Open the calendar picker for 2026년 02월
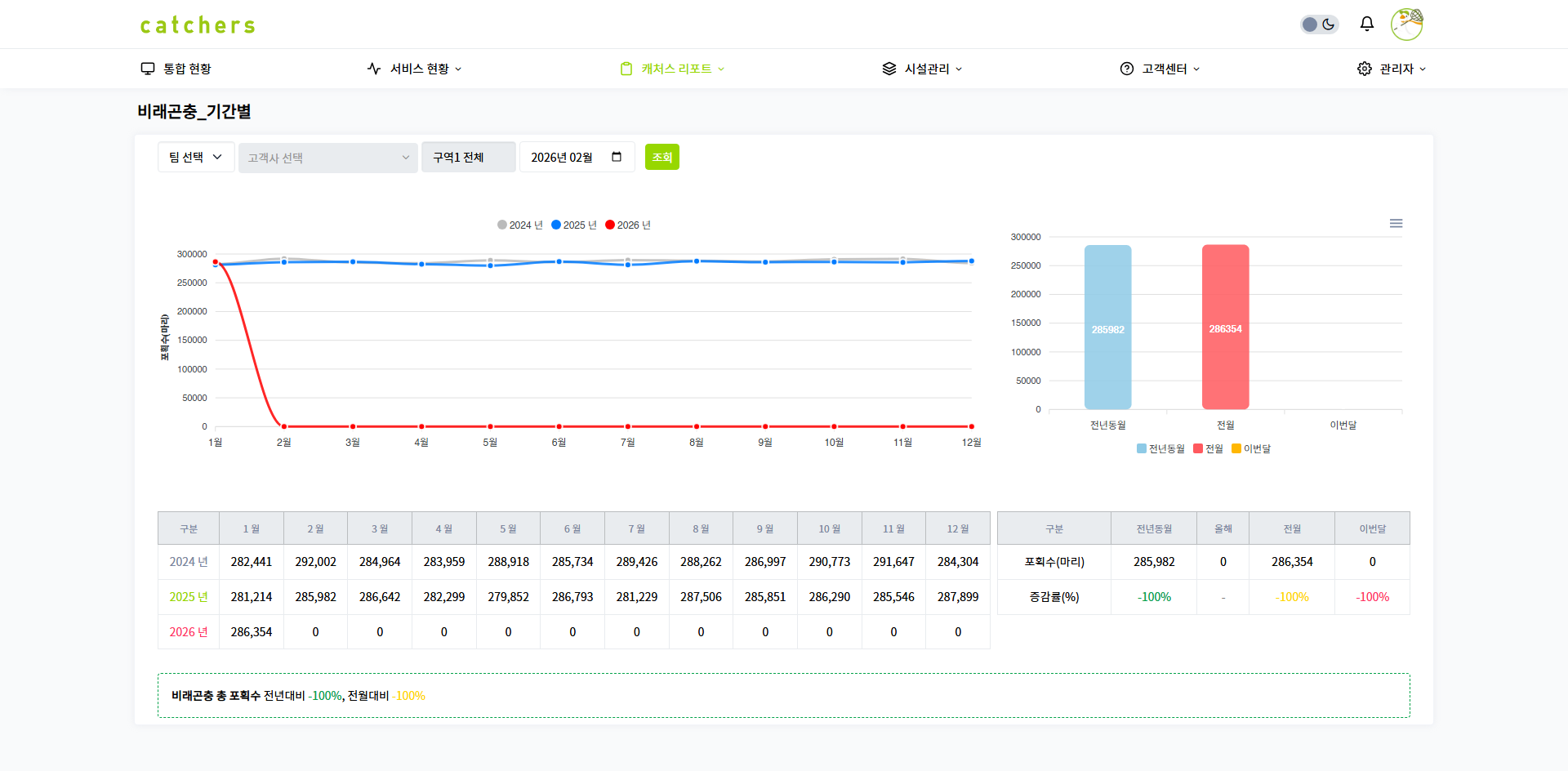Screen dimensions: 1568x771 617,157
